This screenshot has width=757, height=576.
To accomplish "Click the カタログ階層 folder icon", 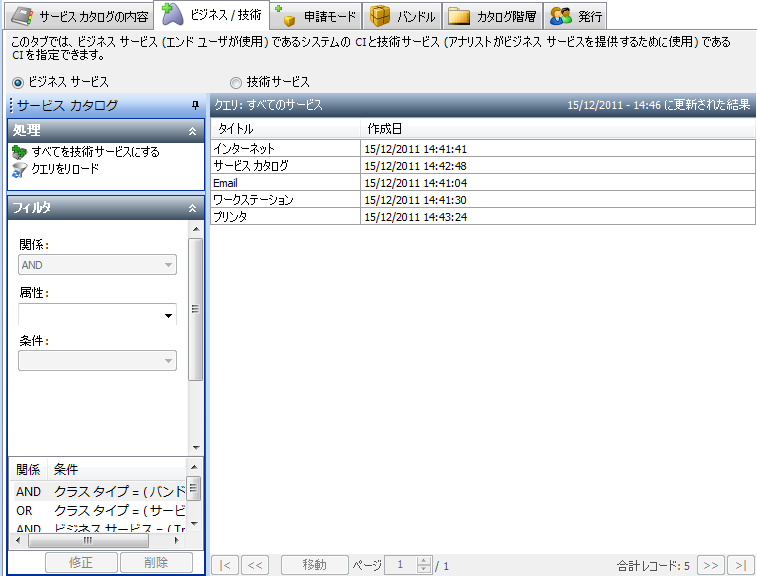I will (x=459, y=17).
